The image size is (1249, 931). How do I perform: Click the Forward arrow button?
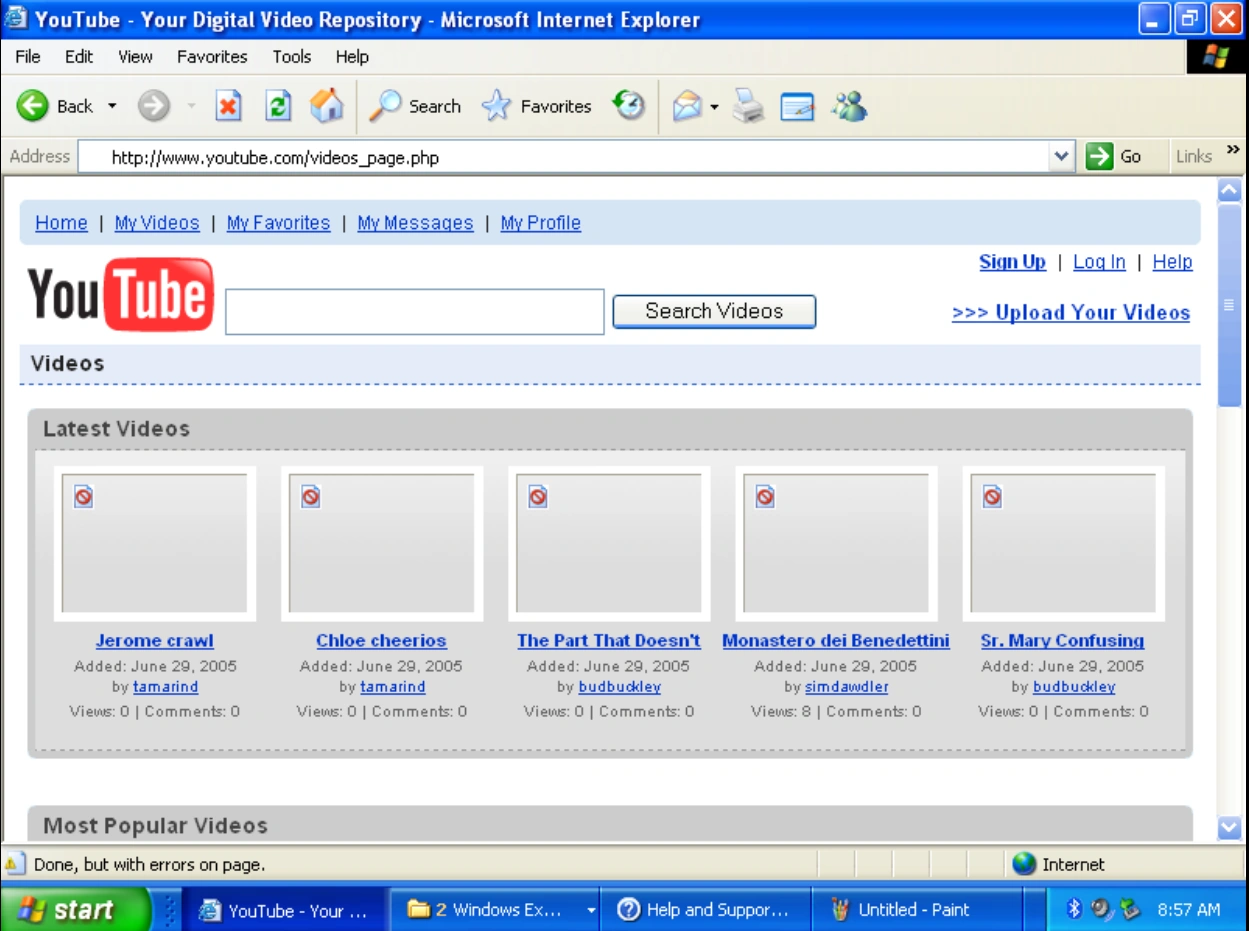tap(153, 106)
